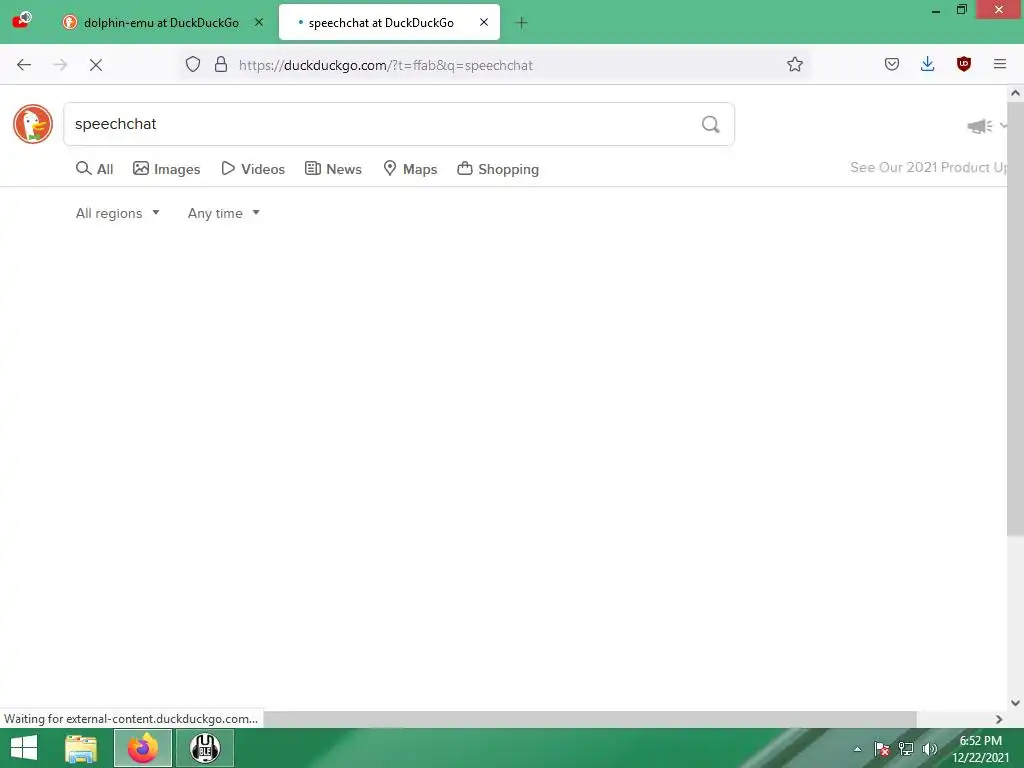The height and width of the screenshot is (768, 1024).
Task: Click the taskbar clock showing 6:52 PM
Action: 980,749
